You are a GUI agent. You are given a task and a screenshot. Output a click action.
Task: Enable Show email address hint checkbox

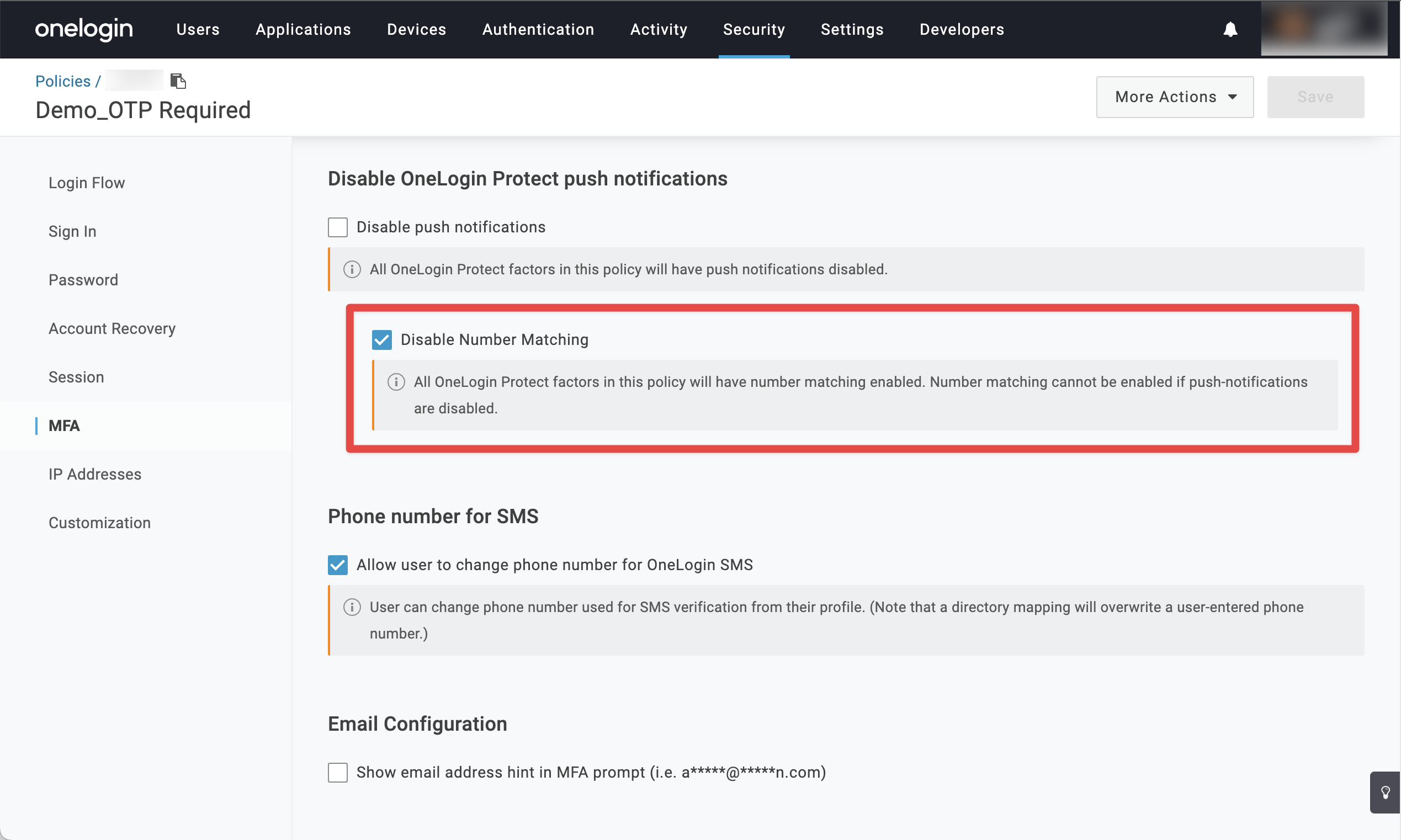(337, 773)
